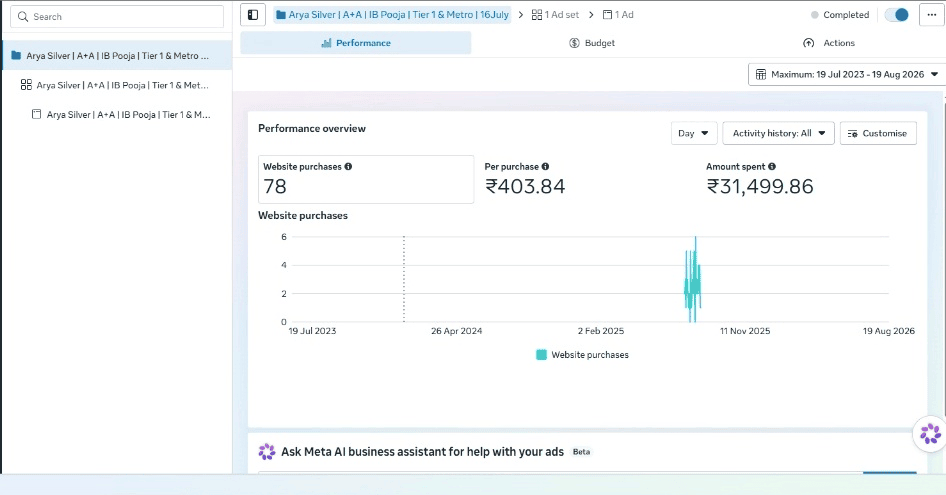Viewport: 946px width, 495px height.
Task: Select Arya Silver campaign in sidebar
Action: coord(117,56)
